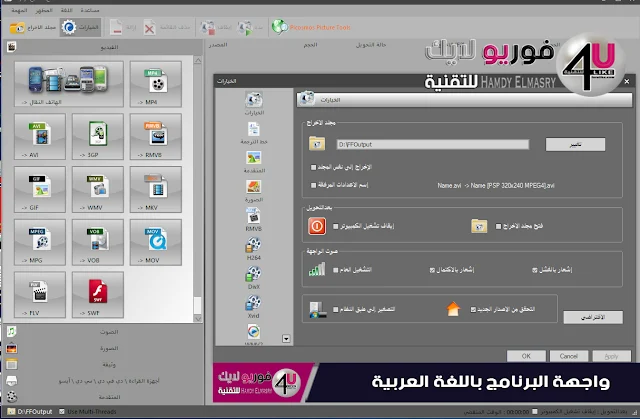Click Cancel in options dialog

[569, 356]
